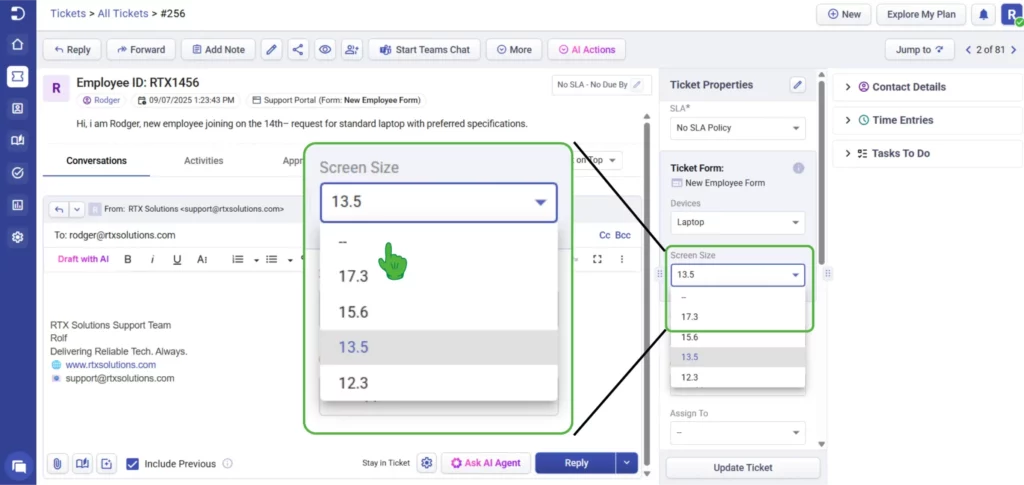Click the Ask AI Agent button
The width and height of the screenshot is (1024, 485).
pyautogui.click(x=485, y=463)
